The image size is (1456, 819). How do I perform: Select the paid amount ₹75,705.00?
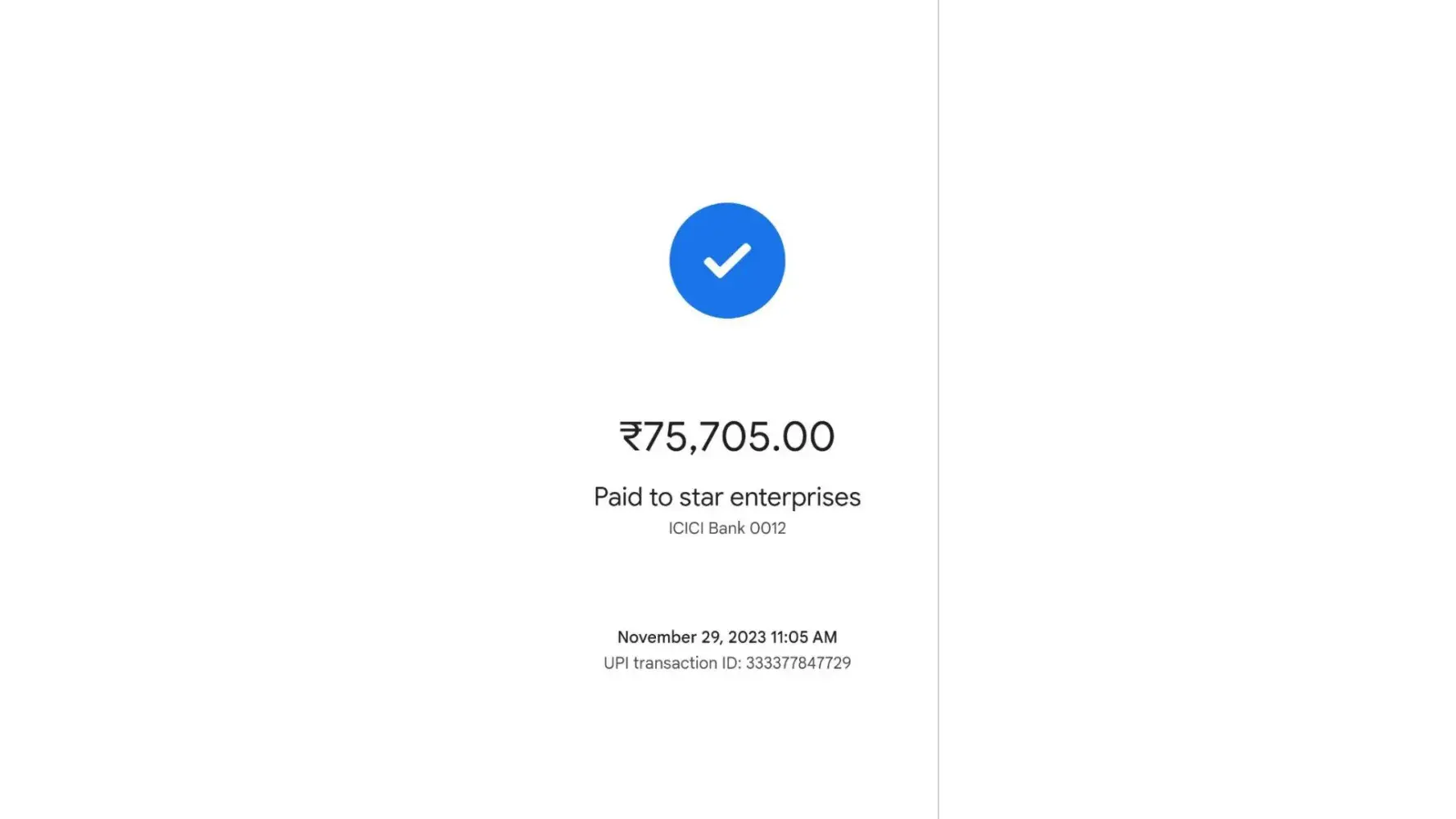pyautogui.click(x=727, y=437)
